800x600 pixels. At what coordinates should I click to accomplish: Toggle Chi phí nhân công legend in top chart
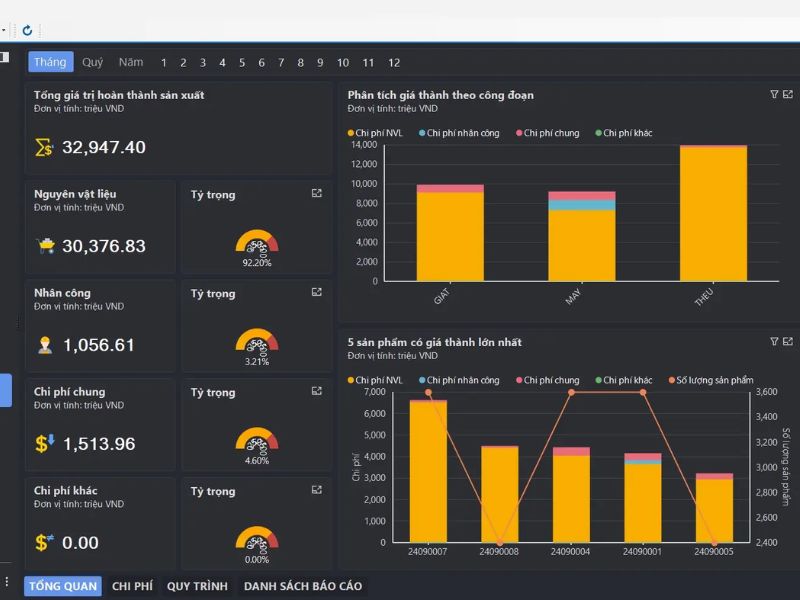click(x=462, y=133)
